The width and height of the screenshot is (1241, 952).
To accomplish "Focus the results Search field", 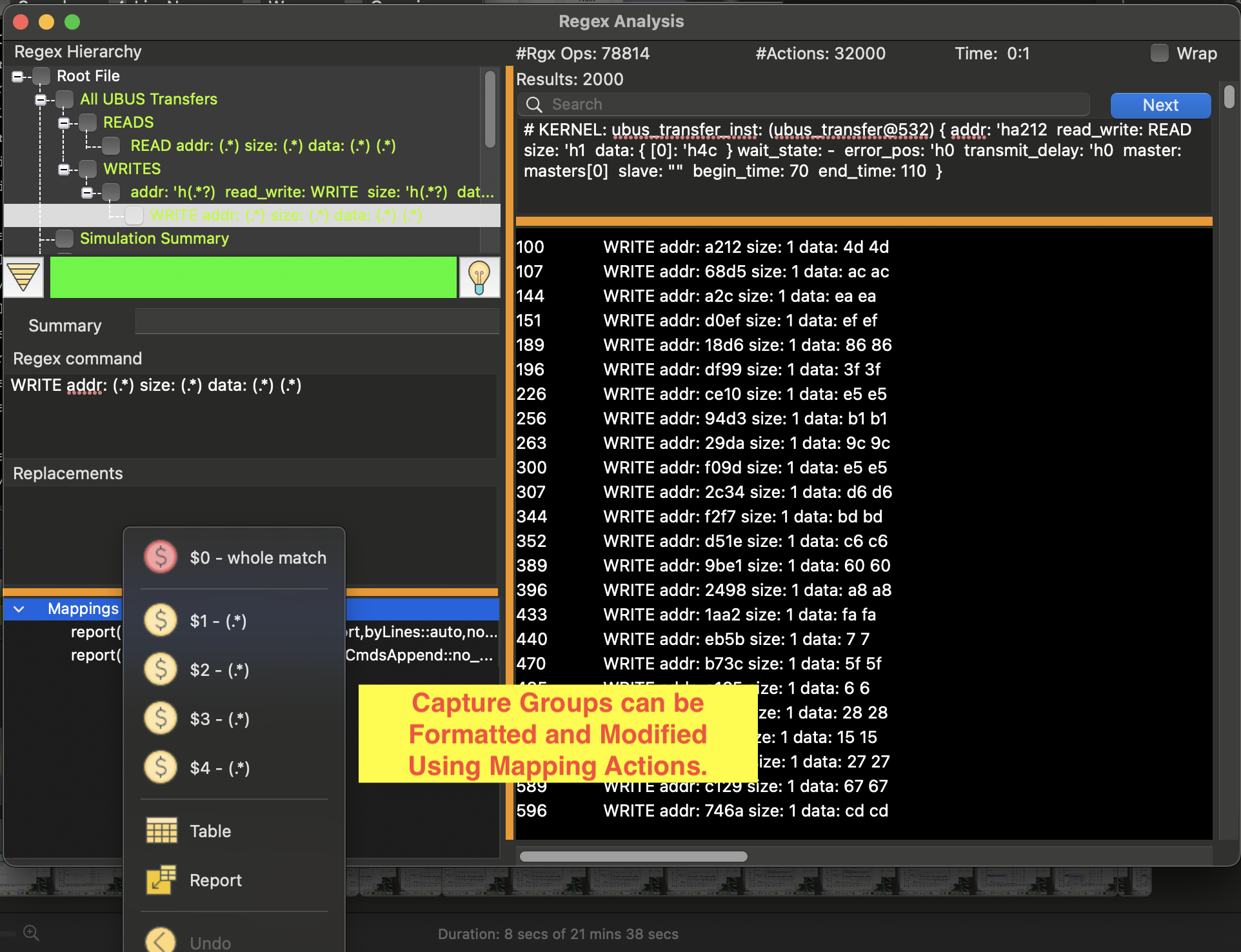I will (804, 104).
